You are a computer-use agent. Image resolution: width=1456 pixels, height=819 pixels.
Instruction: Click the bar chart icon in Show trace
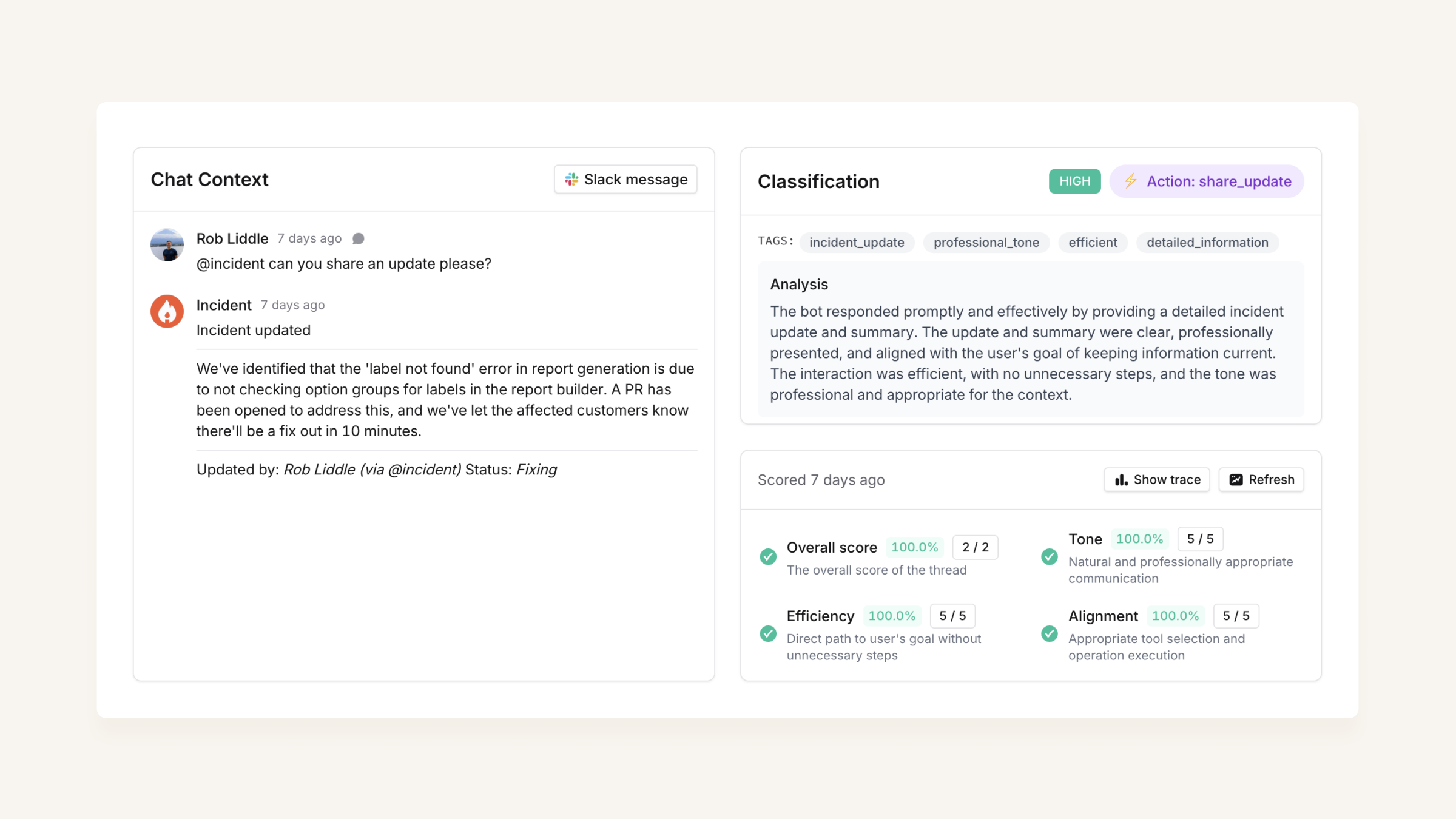1121,480
